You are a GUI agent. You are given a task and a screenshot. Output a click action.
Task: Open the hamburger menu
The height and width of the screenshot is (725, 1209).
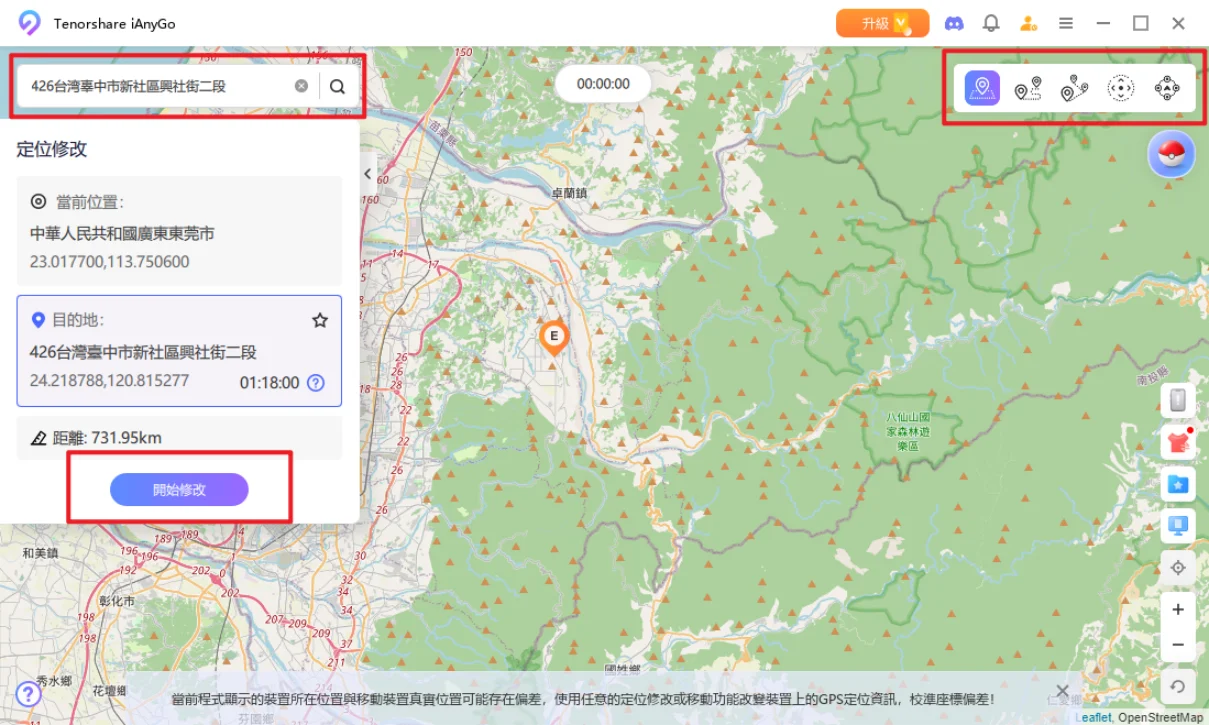(x=1066, y=23)
